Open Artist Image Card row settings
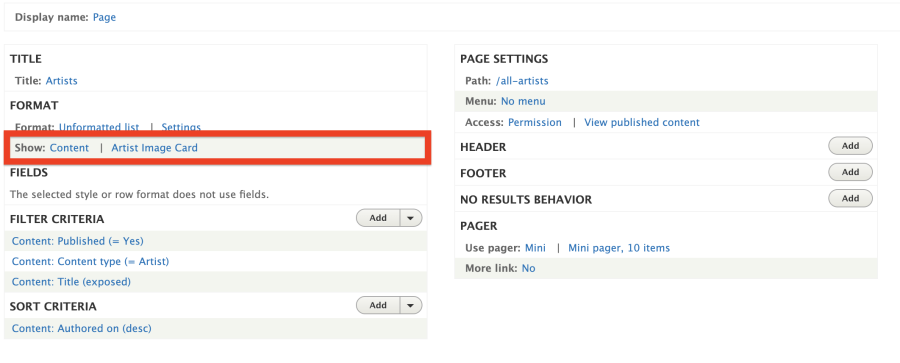This screenshot has height=363, width=900. coord(154,148)
